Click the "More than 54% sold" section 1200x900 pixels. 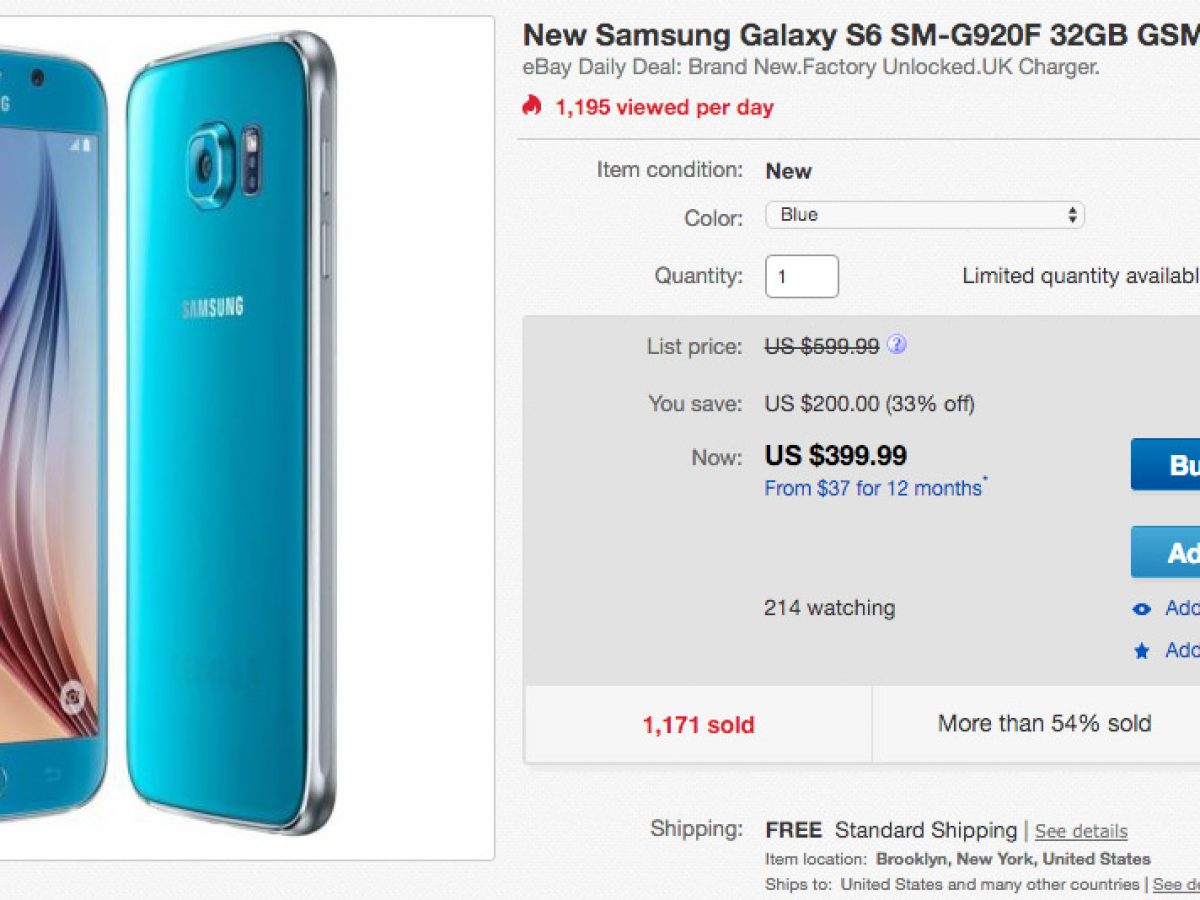(x=1044, y=723)
